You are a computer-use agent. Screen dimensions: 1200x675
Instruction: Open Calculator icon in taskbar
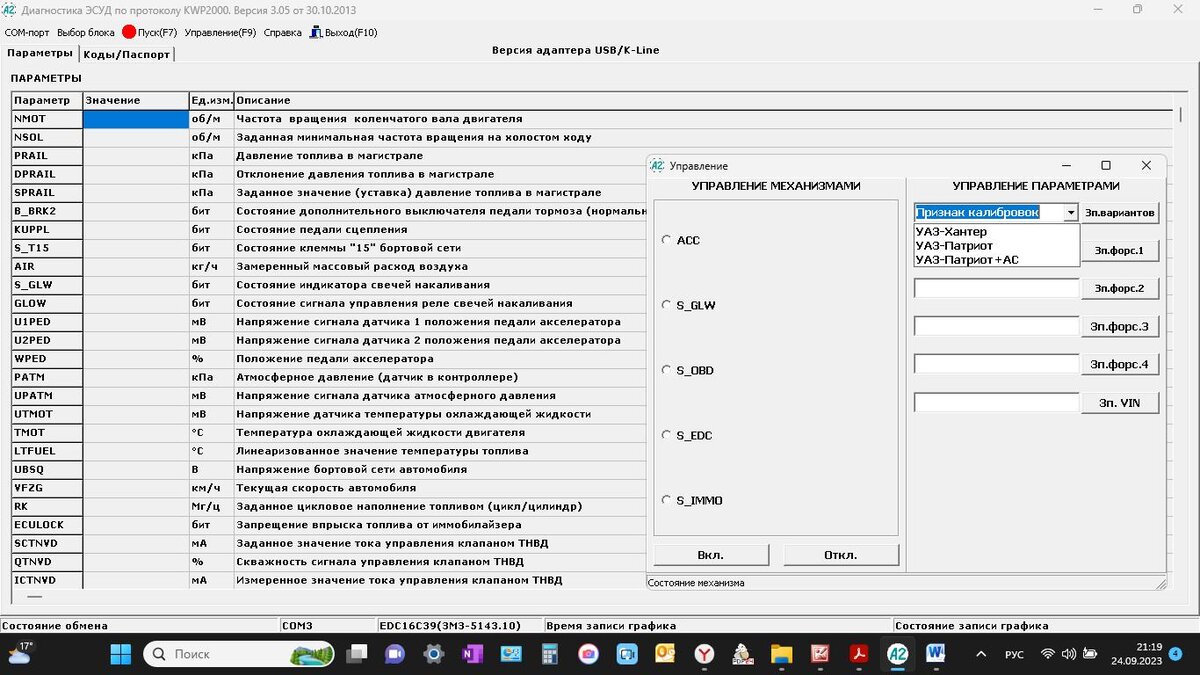pos(549,654)
